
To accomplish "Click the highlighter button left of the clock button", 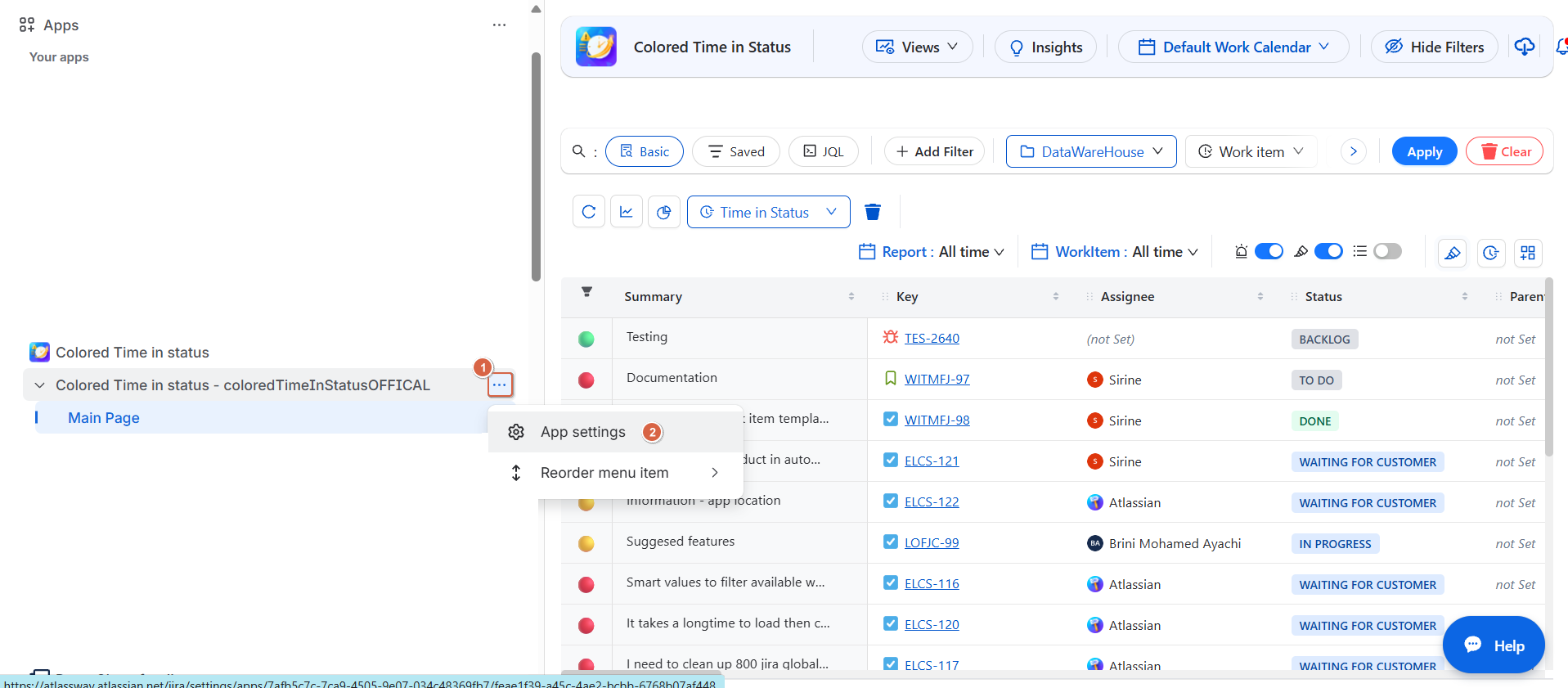I will click(x=1453, y=253).
